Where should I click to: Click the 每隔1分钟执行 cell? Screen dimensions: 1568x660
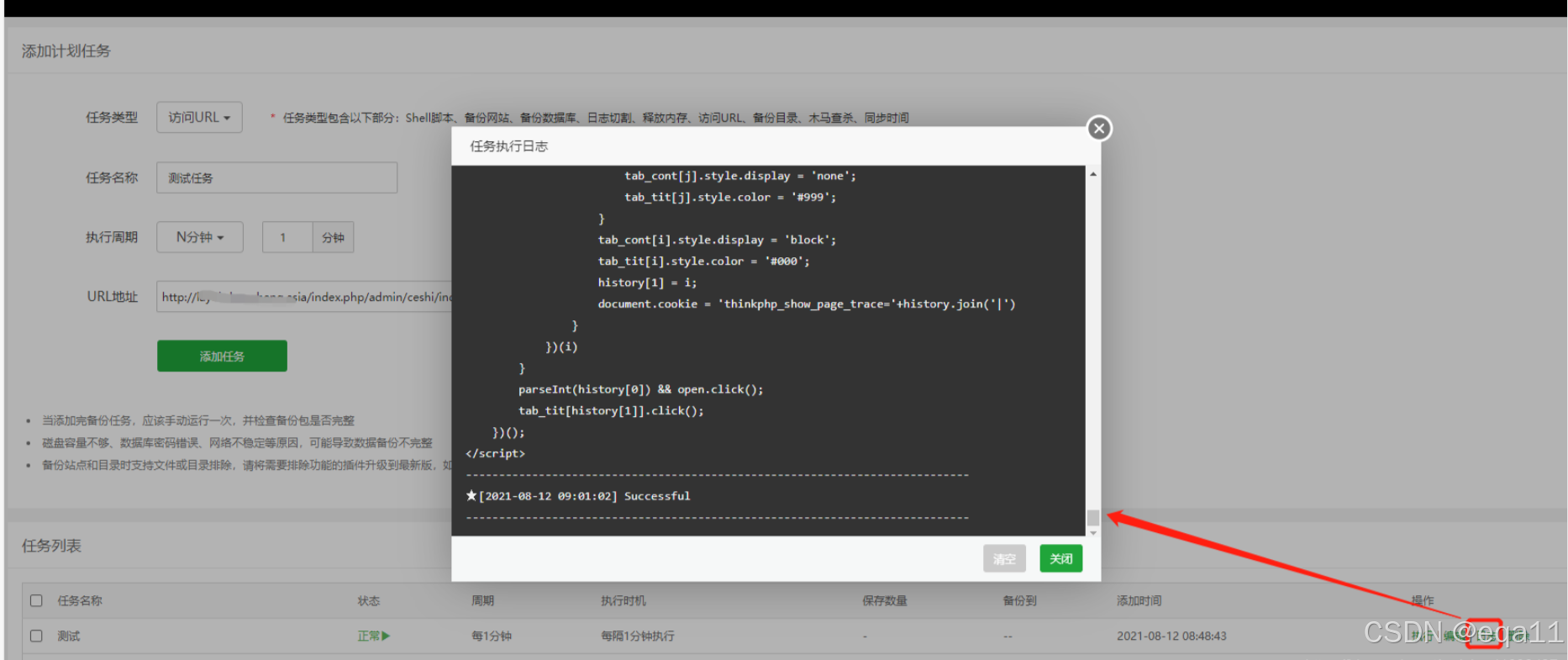[x=638, y=636]
